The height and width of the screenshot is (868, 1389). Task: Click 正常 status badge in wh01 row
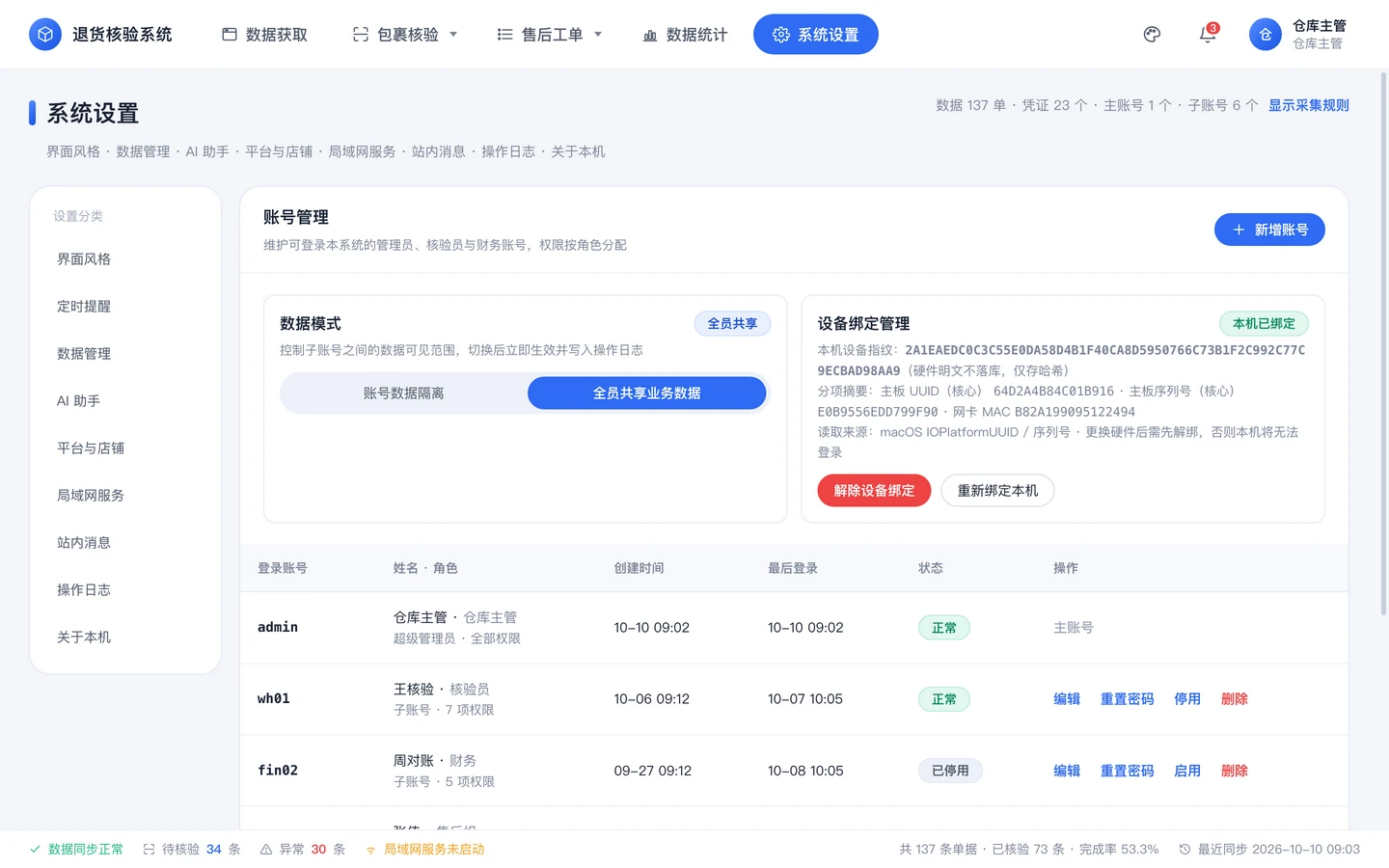[x=944, y=699]
